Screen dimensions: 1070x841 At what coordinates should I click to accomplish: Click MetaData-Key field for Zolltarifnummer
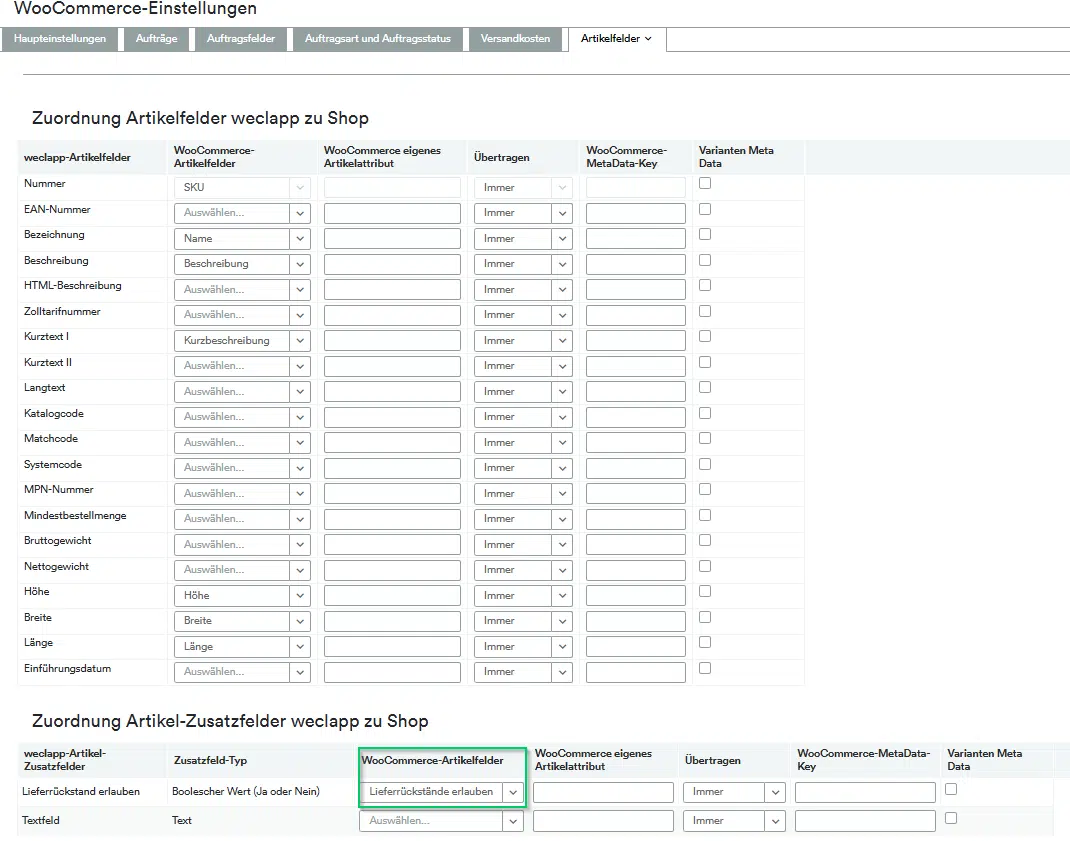[x=636, y=315]
